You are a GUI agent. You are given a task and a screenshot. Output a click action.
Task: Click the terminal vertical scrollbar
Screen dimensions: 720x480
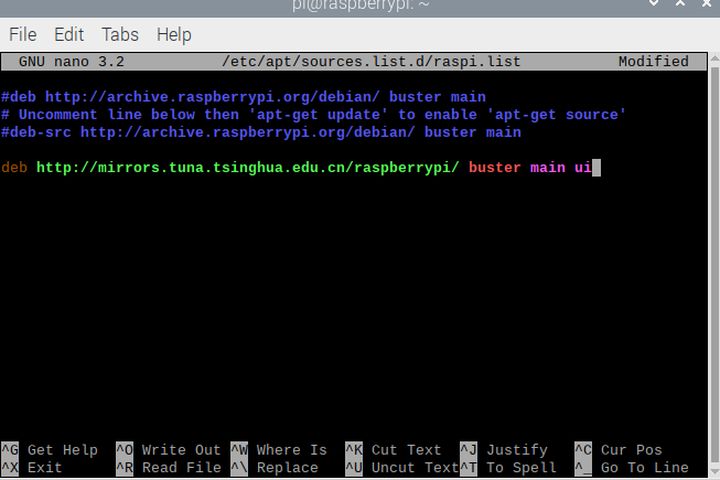pyautogui.click(x=714, y=264)
